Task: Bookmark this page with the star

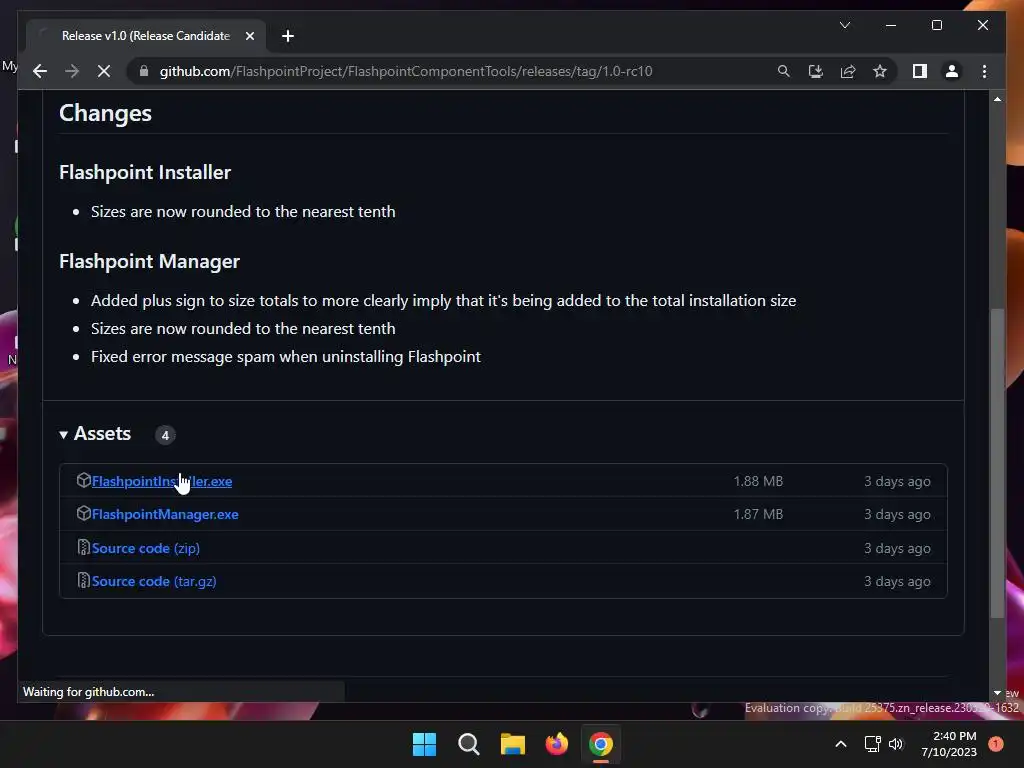Action: (x=880, y=71)
